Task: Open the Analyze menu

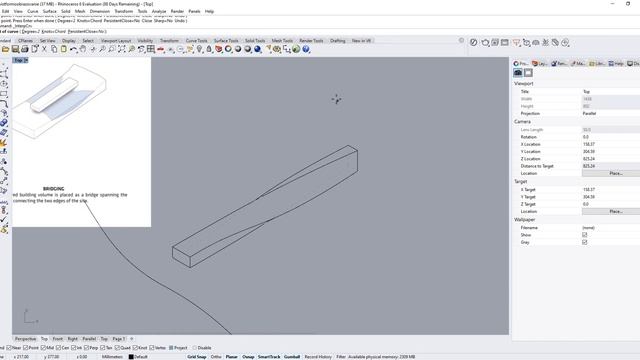Action: point(159,11)
